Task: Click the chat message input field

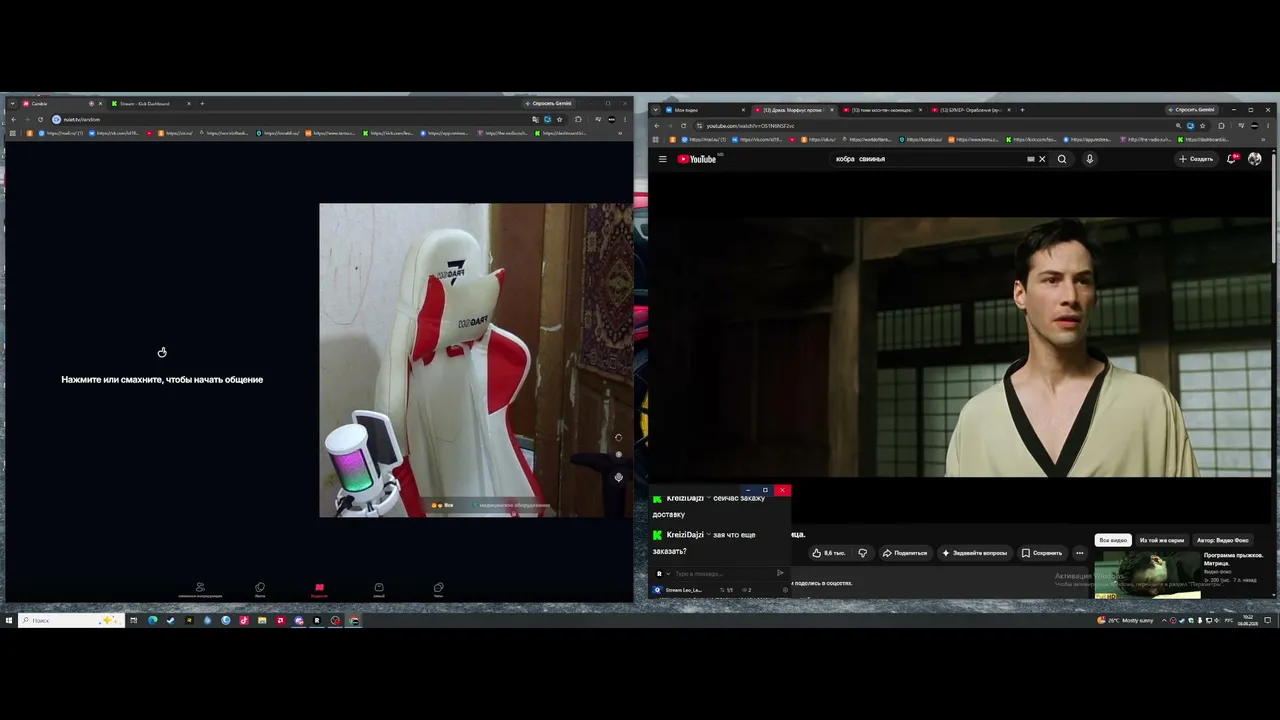Action: click(x=722, y=574)
